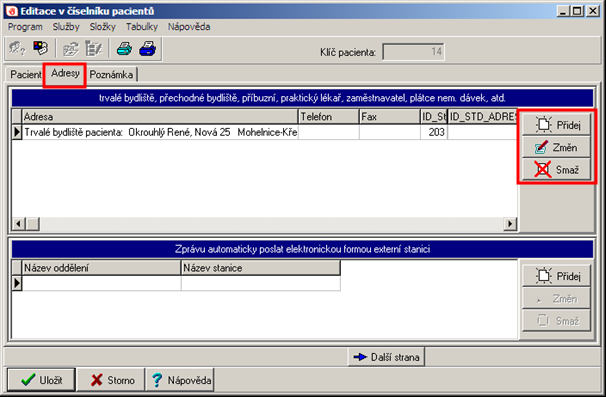Click the ID_STD_ADRES column header
Screen dimensions: 606x397
483,116
